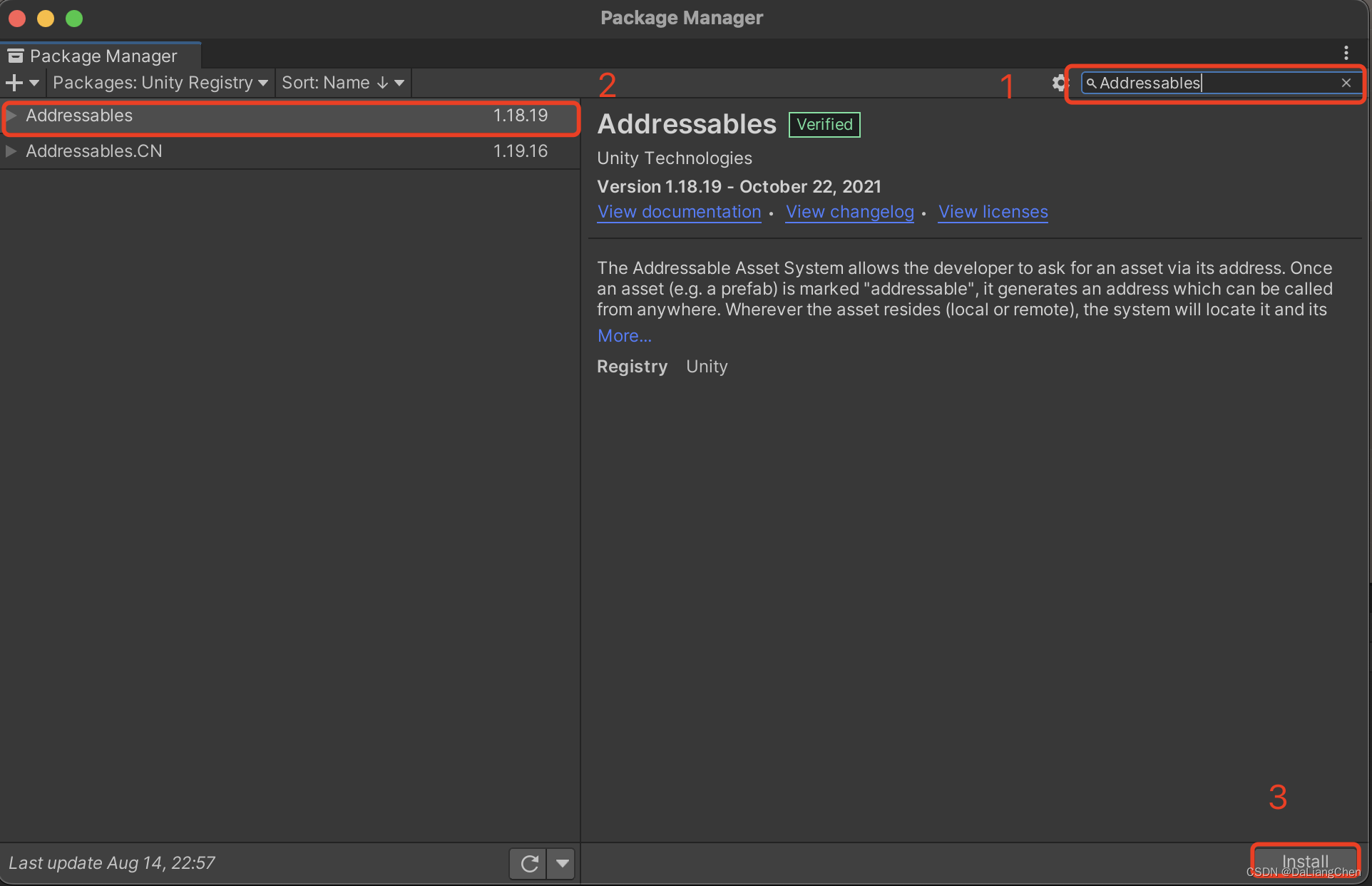
Task: Click More... to expand the description
Action: [624, 336]
